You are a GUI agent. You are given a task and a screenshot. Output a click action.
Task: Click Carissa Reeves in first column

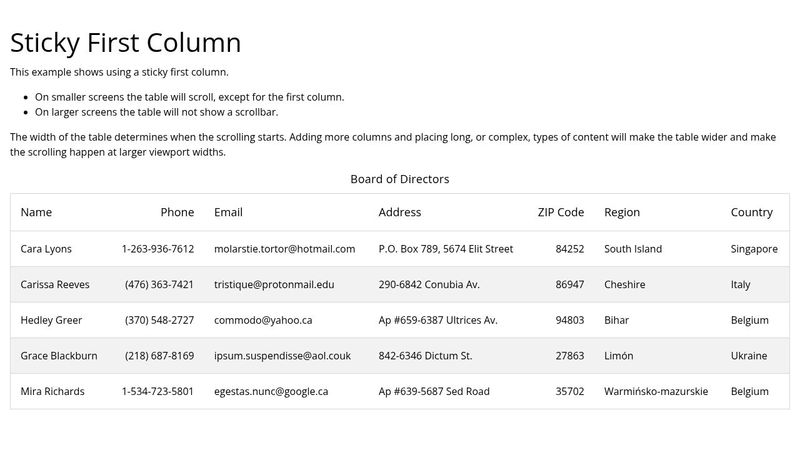coord(55,285)
